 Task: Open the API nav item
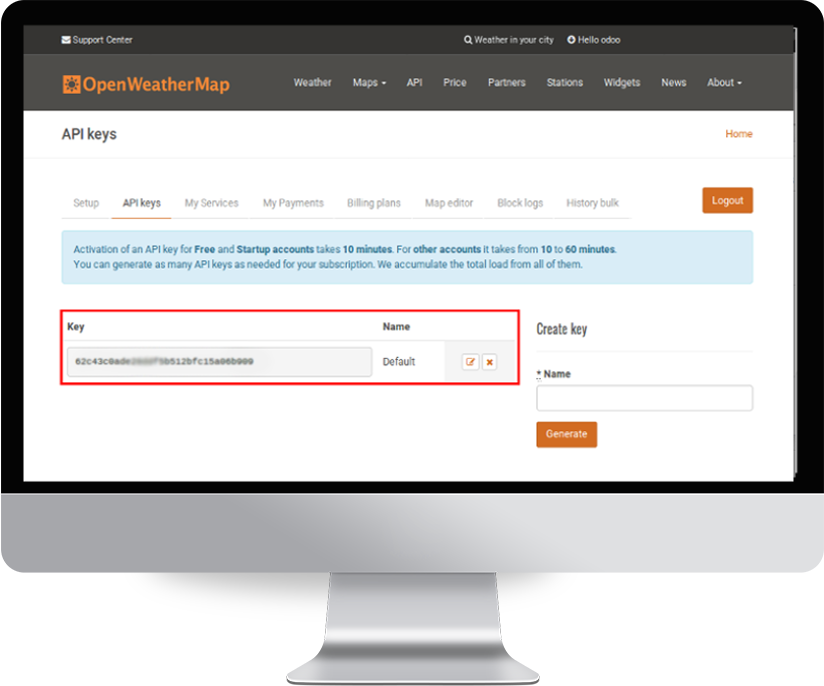(414, 83)
